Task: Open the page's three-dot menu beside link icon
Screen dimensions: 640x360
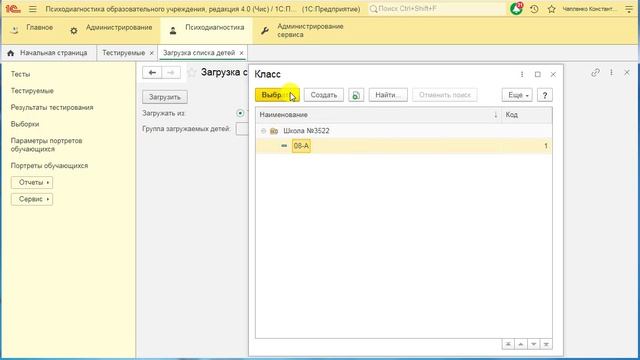Action: pos(611,73)
